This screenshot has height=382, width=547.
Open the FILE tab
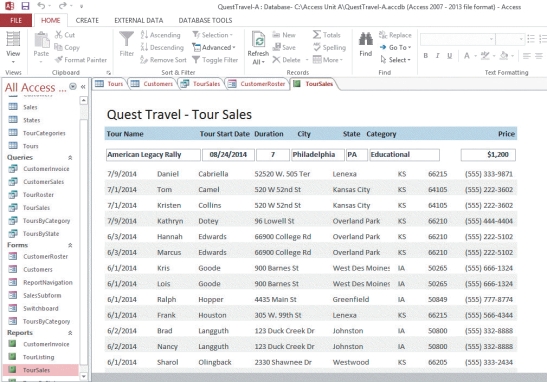[16, 20]
